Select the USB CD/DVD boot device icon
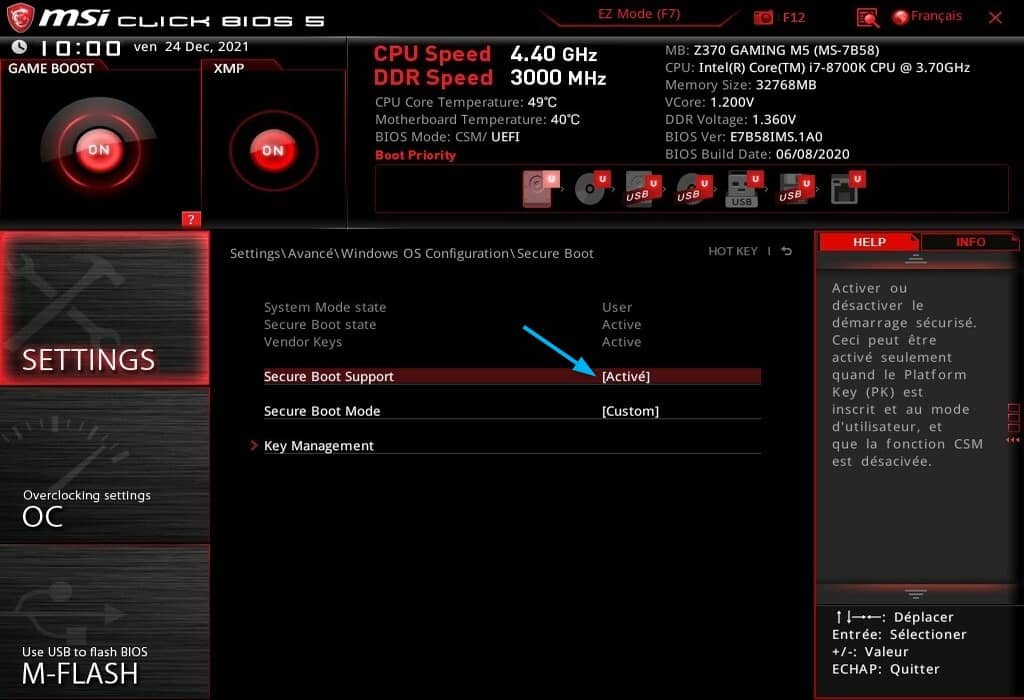 click(x=694, y=189)
